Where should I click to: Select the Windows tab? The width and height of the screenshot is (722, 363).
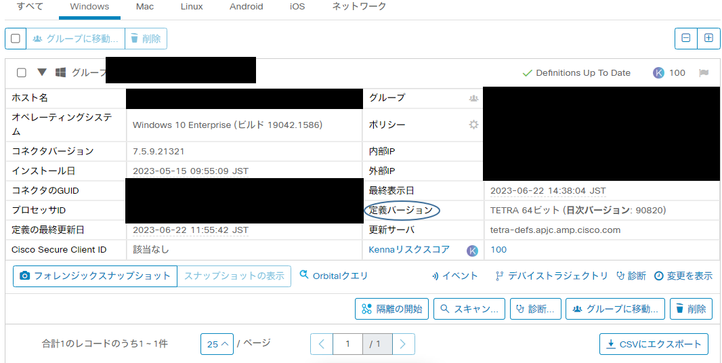pos(90,7)
